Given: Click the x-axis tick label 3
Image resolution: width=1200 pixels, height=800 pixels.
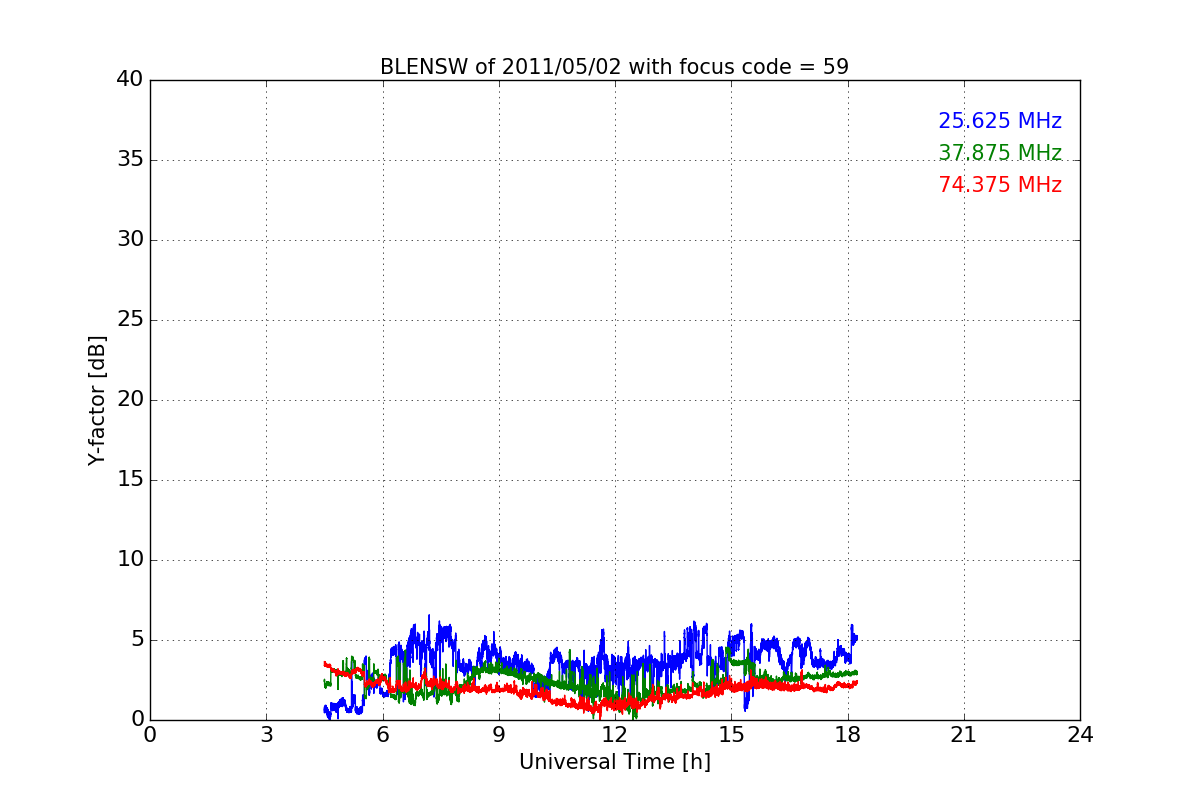Looking at the screenshot, I should click(266, 734).
